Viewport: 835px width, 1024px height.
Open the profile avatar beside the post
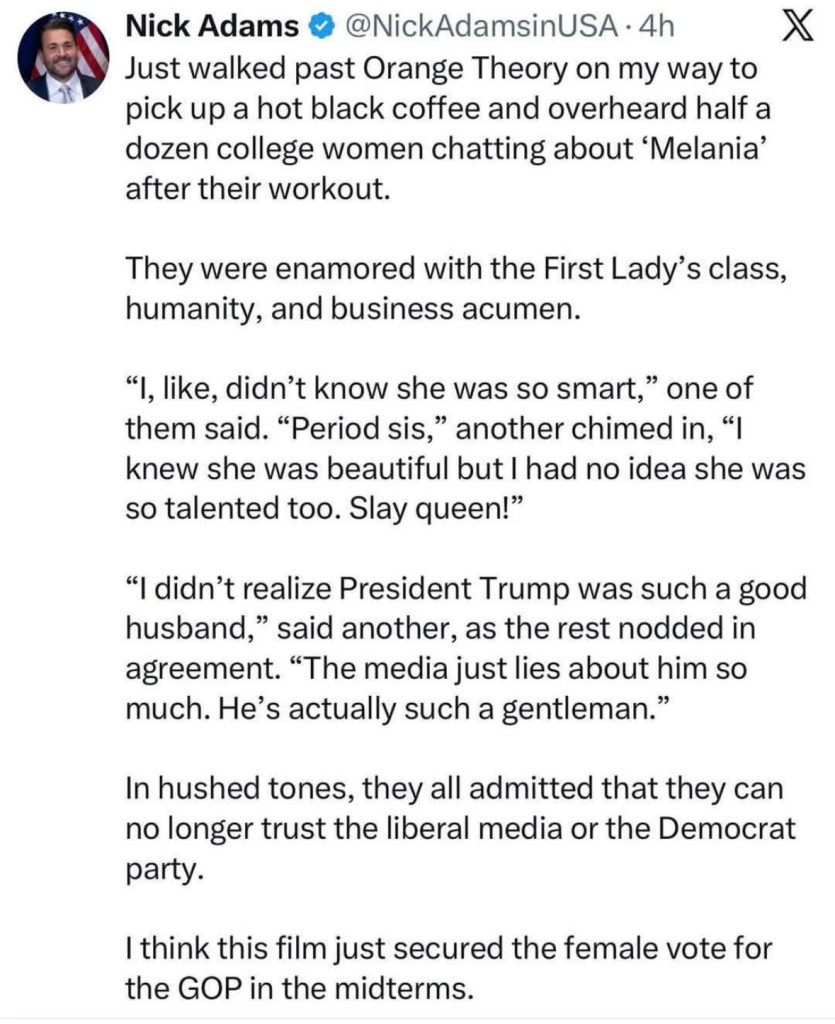click(63, 57)
